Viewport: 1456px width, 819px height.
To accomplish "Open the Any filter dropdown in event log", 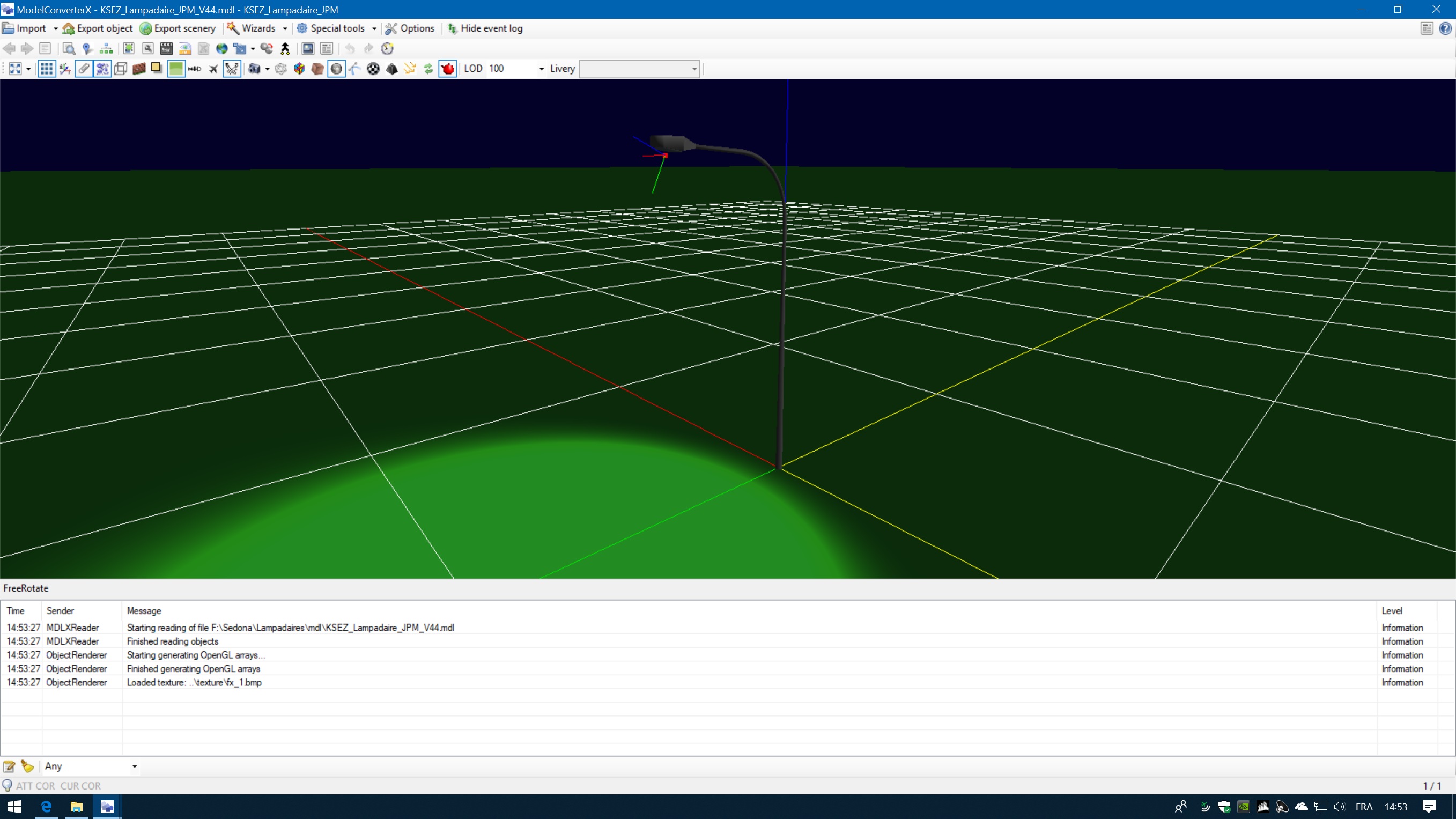I will coord(134,766).
